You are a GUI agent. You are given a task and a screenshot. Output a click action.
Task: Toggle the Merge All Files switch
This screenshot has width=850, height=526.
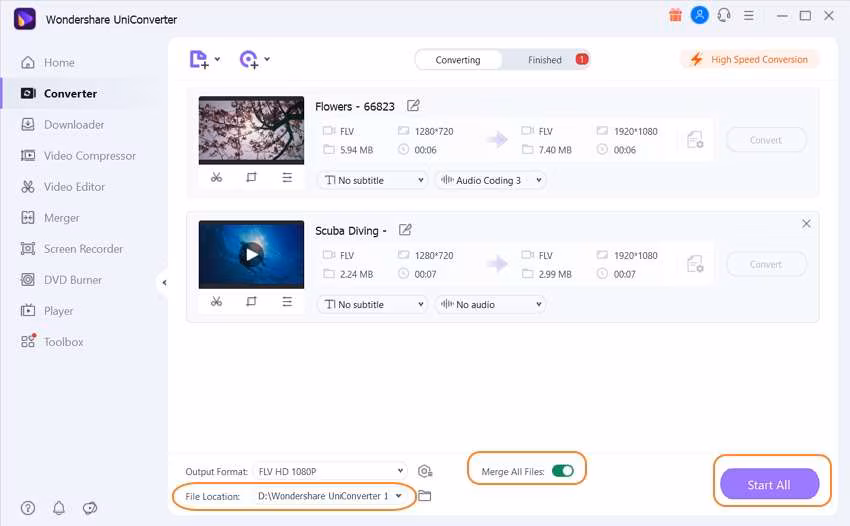coord(562,471)
